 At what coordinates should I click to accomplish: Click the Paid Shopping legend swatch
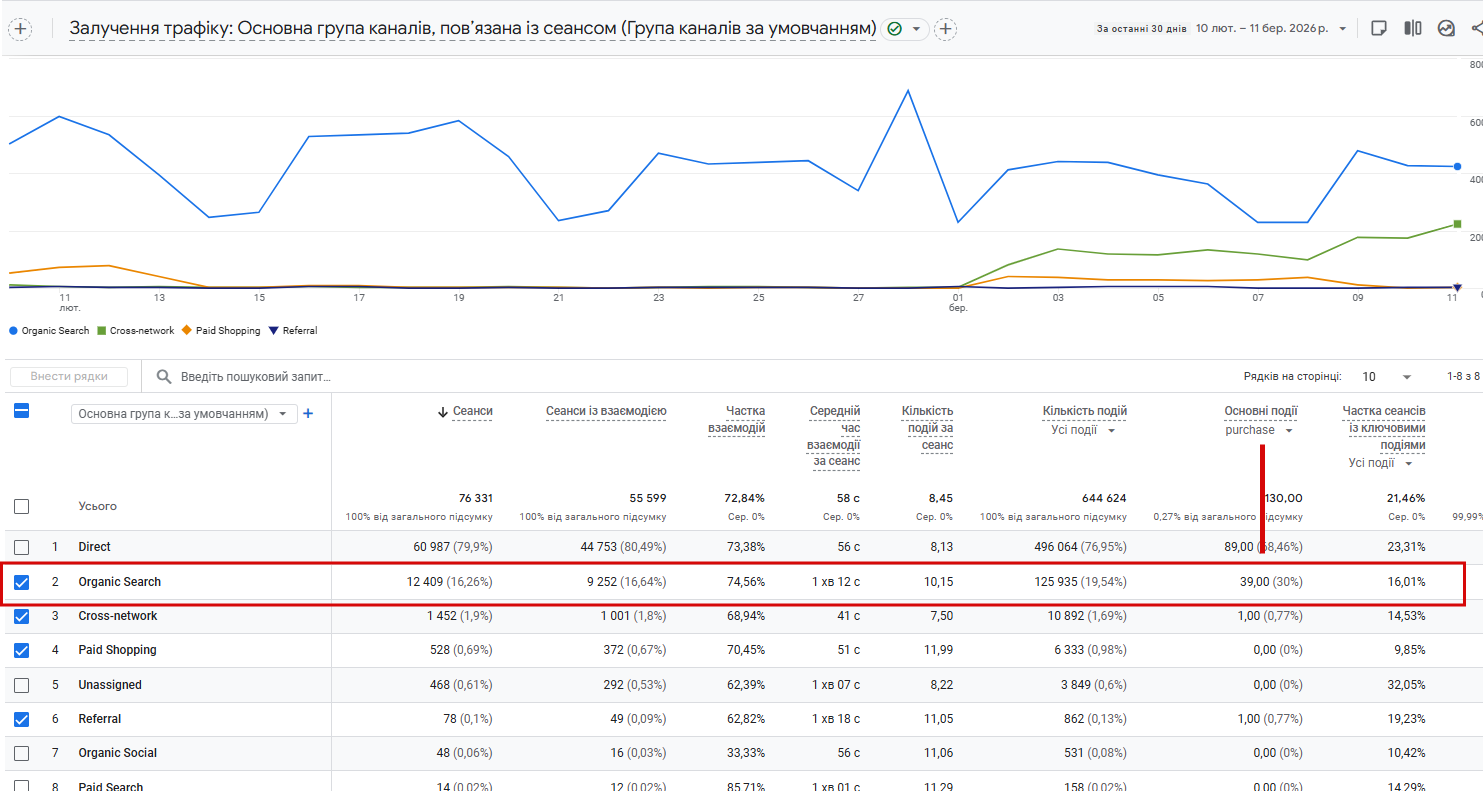pos(186,330)
